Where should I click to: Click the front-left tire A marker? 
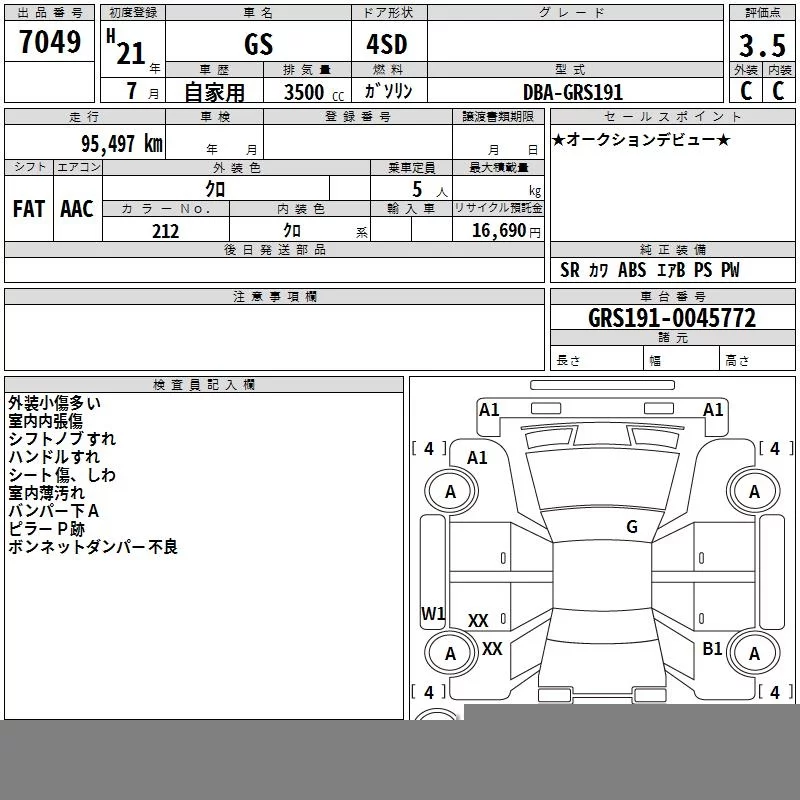coord(451,492)
